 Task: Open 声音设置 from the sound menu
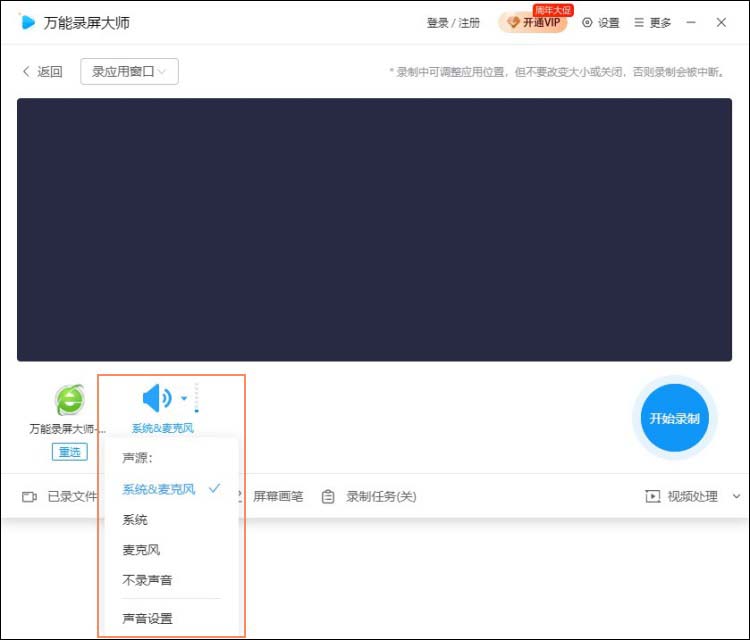pos(147,619)
